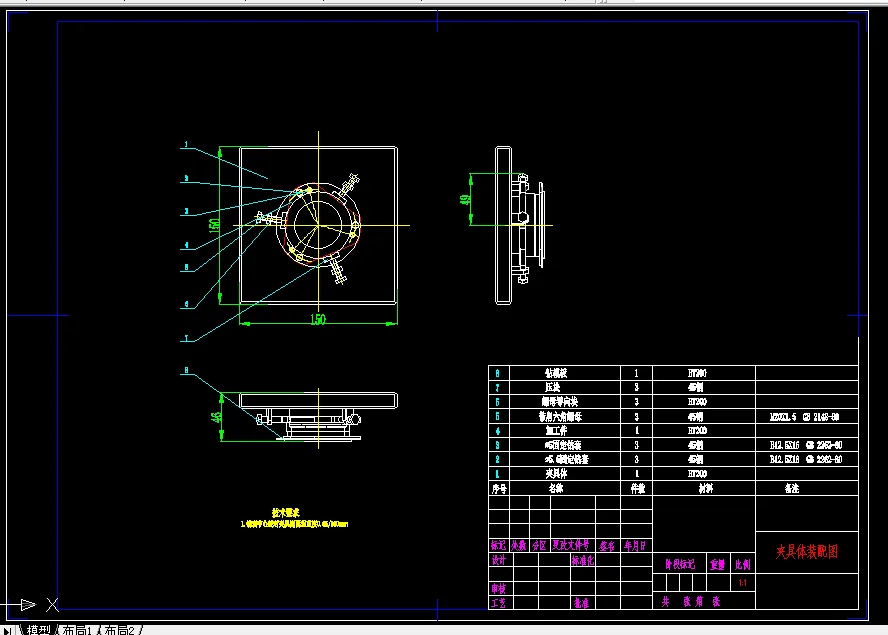The width and height of the screenshot is (888, 635).
Task: Open the 布局2 layout tab
Action: pos(119,630)
